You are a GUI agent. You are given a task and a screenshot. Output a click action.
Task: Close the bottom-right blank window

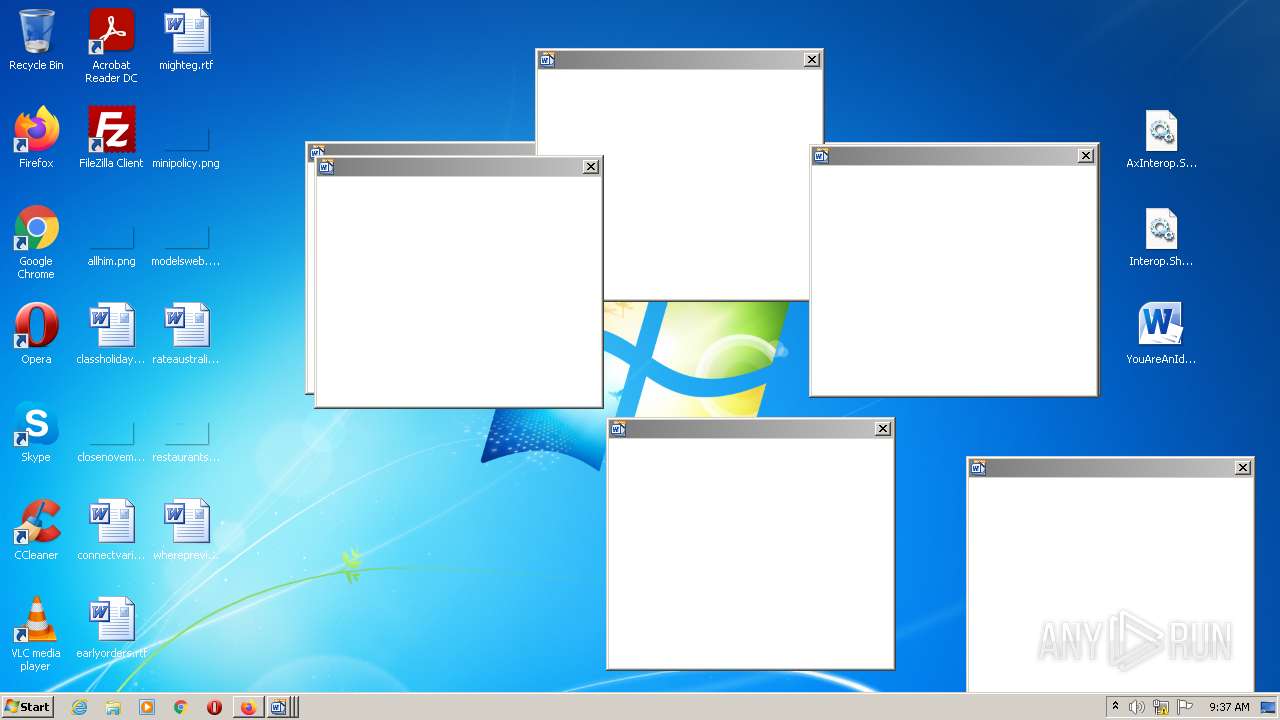pyautogui.click(x=1243, y=468)
